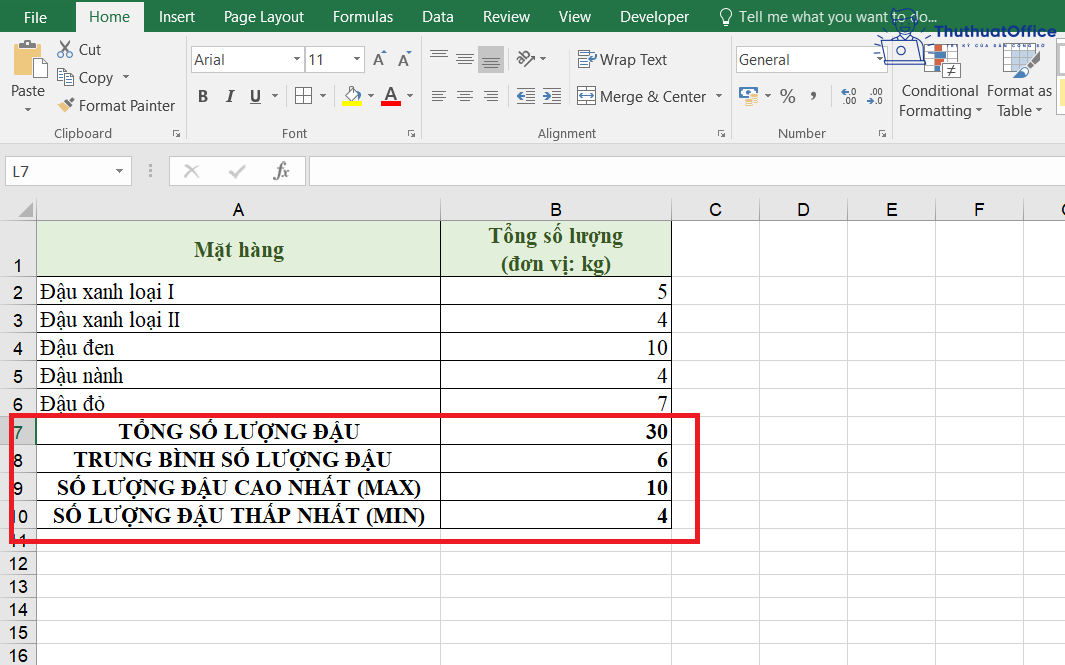Open the Developer tab
Image resolution: width=1065 pixels, height=665 pixels.
pyautogui.click(x=654, y=16)
